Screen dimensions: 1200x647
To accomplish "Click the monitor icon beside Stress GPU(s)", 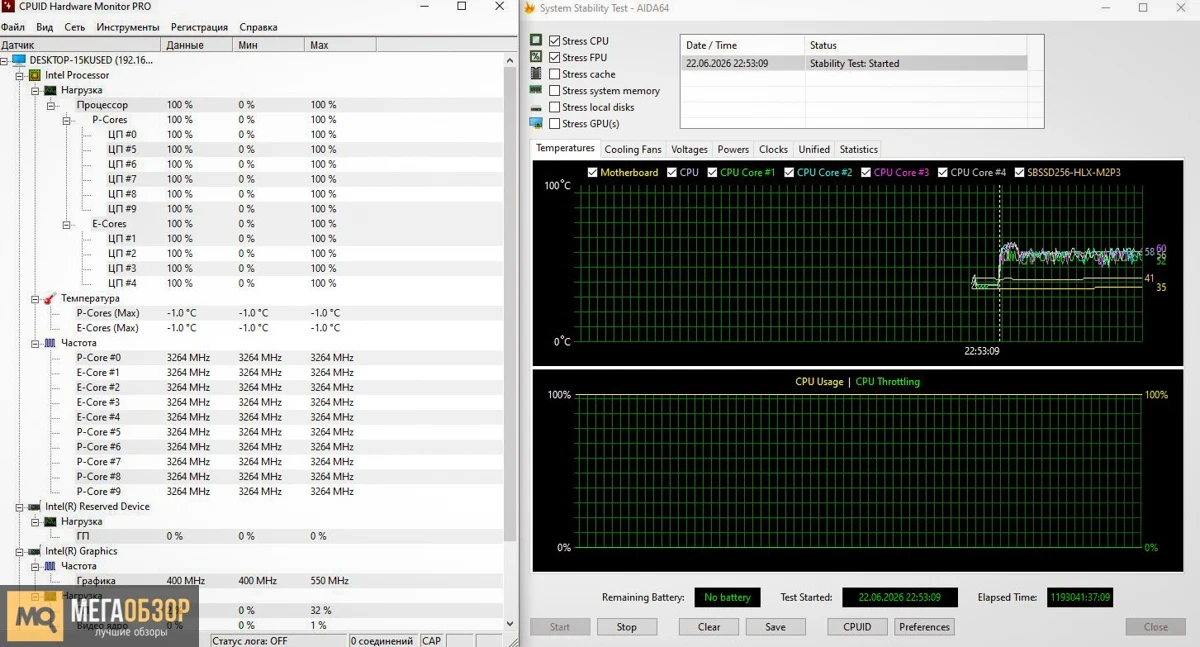I will click(536, 123).
